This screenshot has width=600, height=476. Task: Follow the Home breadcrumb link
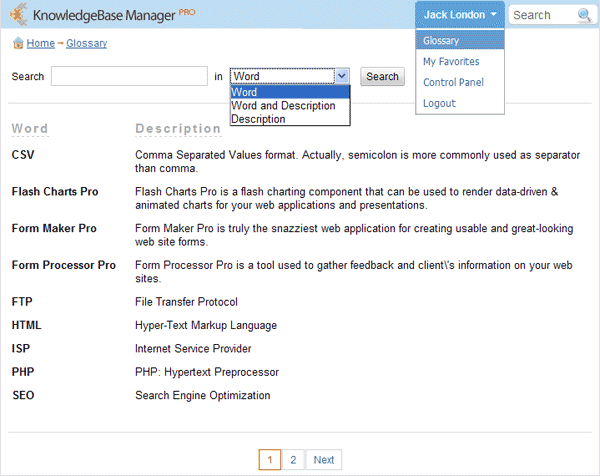pos(41,44)
